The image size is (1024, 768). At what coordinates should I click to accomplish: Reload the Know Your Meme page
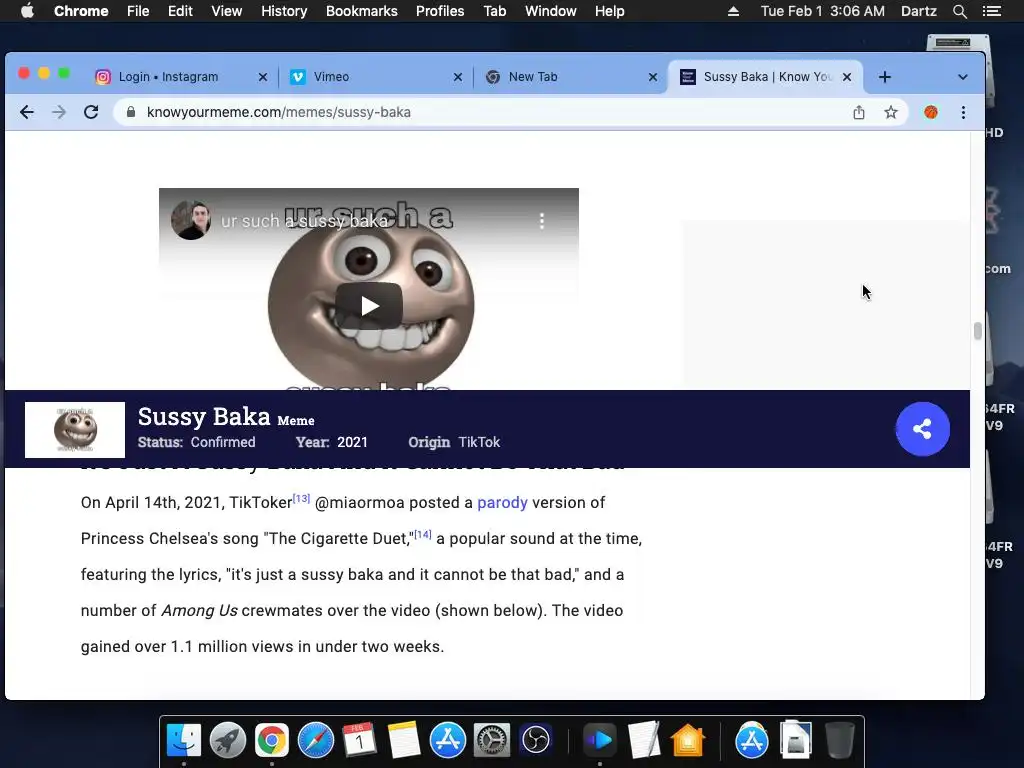91,112
